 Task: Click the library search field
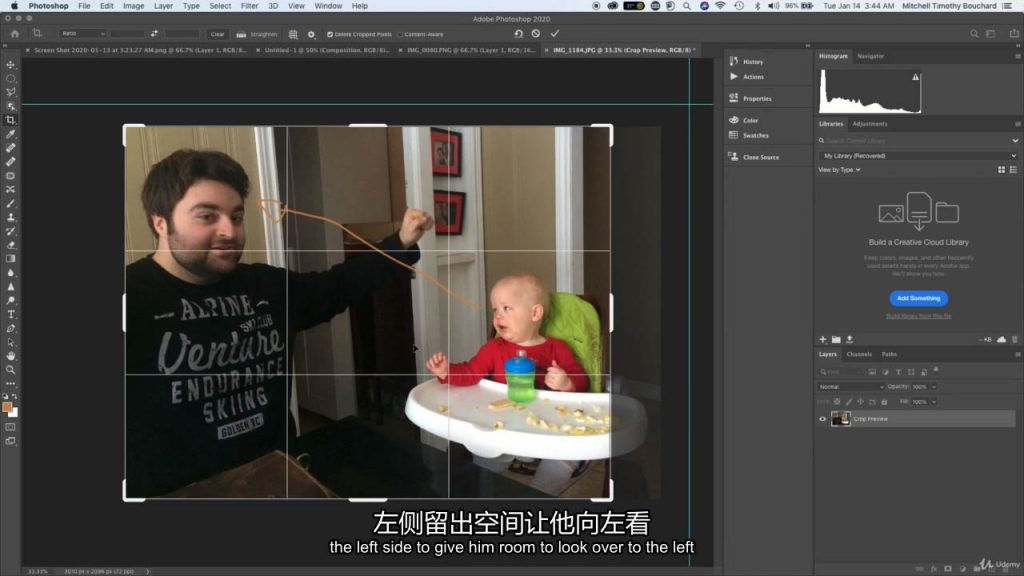(914, 140)
